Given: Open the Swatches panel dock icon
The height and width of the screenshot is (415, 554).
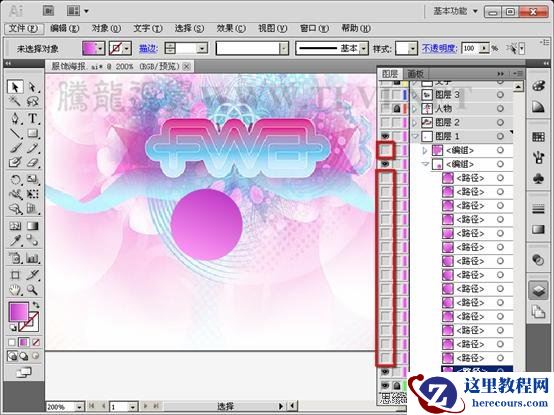Looking at the screenshot, I should pos(538,137).
